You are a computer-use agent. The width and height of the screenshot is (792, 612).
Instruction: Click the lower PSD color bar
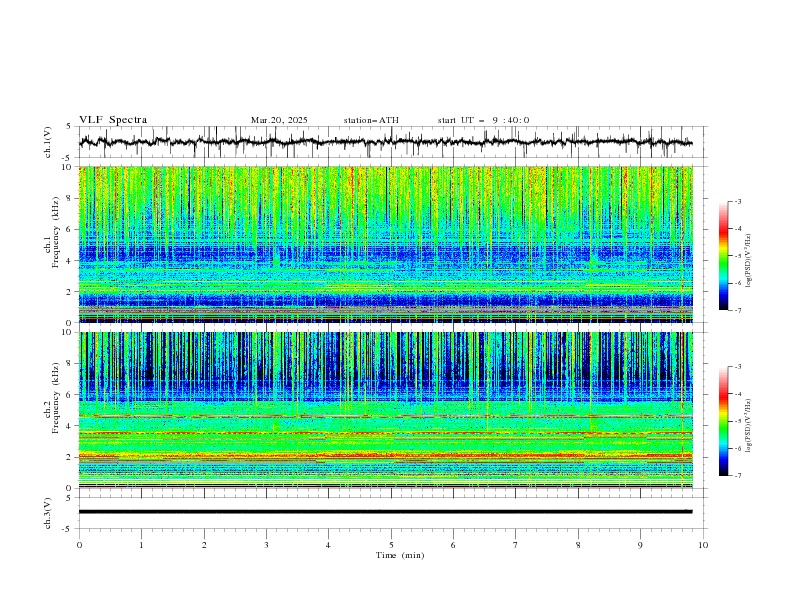[x=723, y=421]
